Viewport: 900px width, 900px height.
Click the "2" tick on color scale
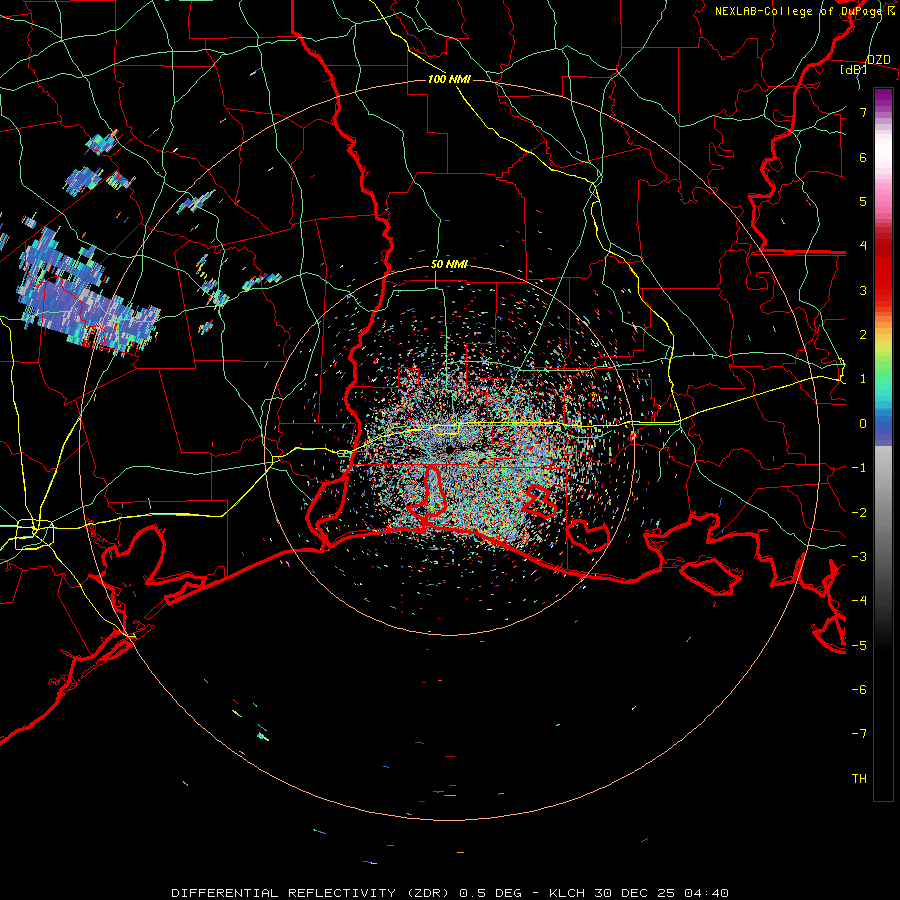pos(863,335)
